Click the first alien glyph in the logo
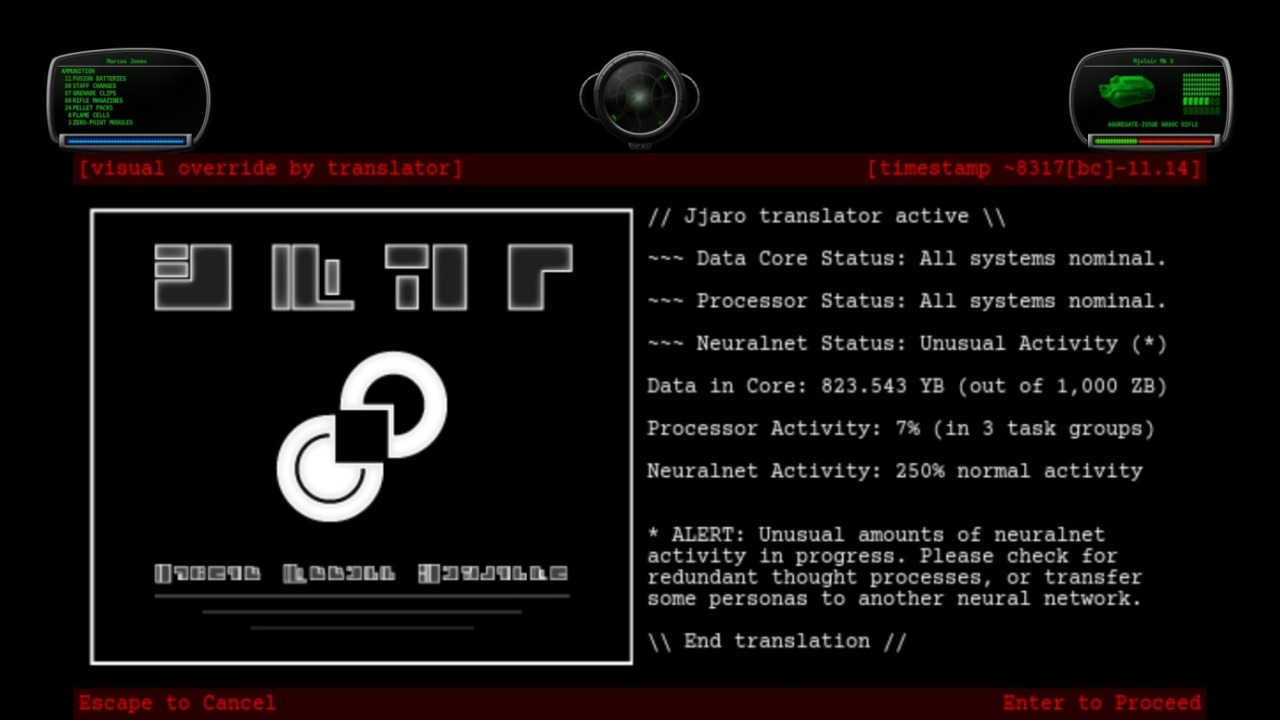1280x720 pixels. point(193,277)
